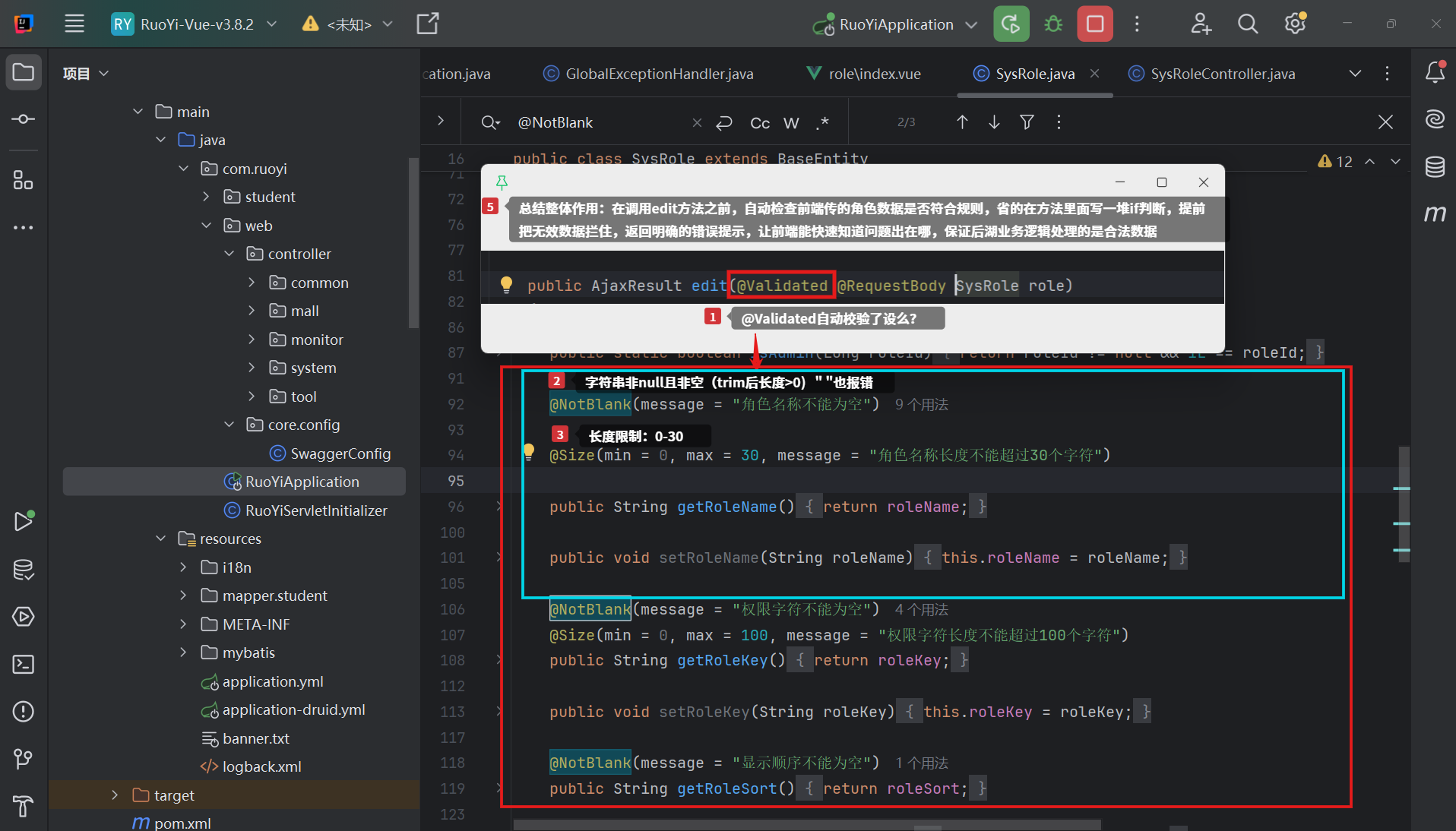Open the Notifications bell
The height and width of the screenshot is (831, 1456).
pyautogui.click(x=1435, y=73)
